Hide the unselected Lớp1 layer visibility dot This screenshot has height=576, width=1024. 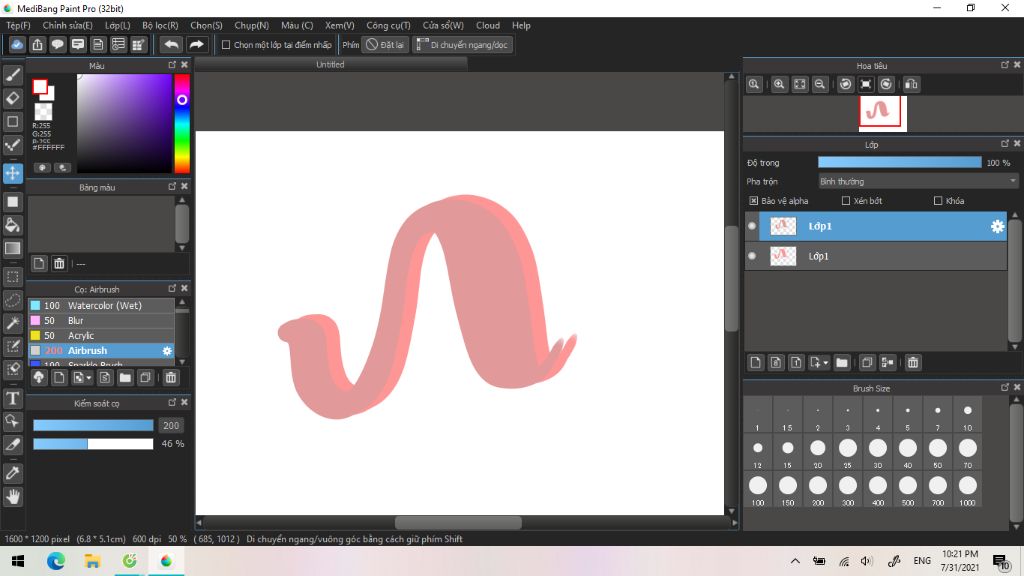pos(752,256)
